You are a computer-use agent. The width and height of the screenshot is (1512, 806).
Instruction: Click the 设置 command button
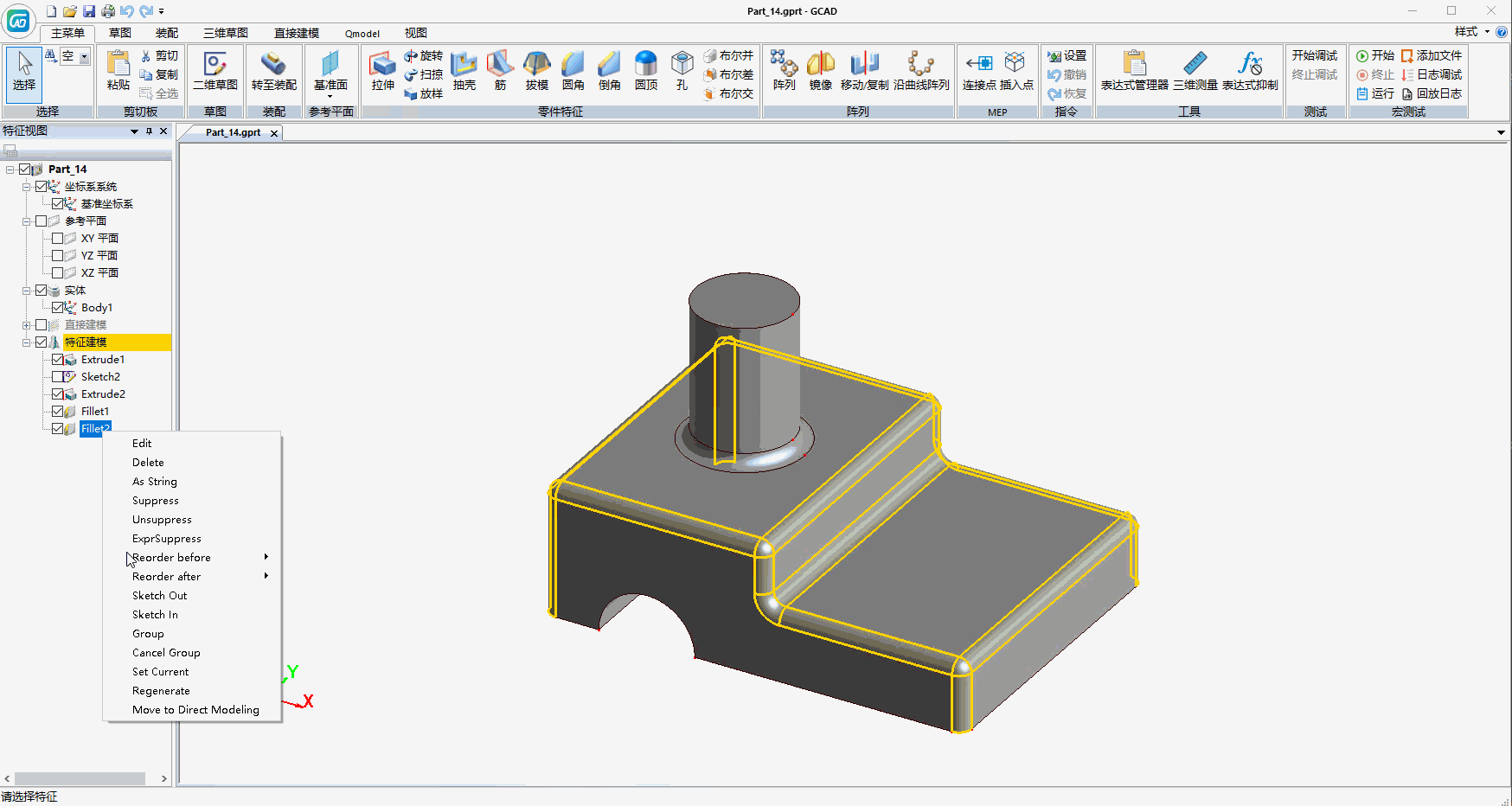point(1067,55)
